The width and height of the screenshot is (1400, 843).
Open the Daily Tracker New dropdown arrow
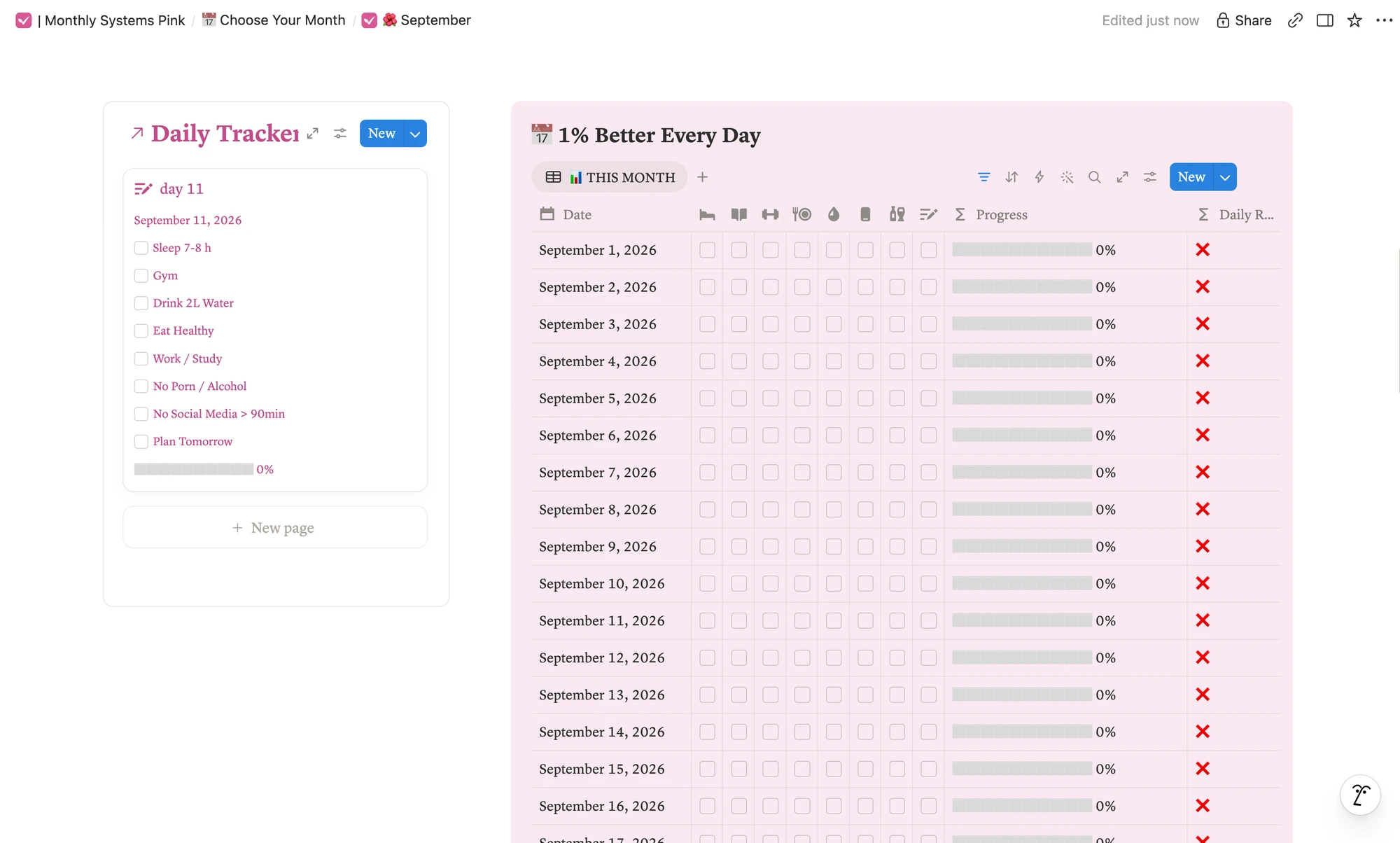[415, 133]
